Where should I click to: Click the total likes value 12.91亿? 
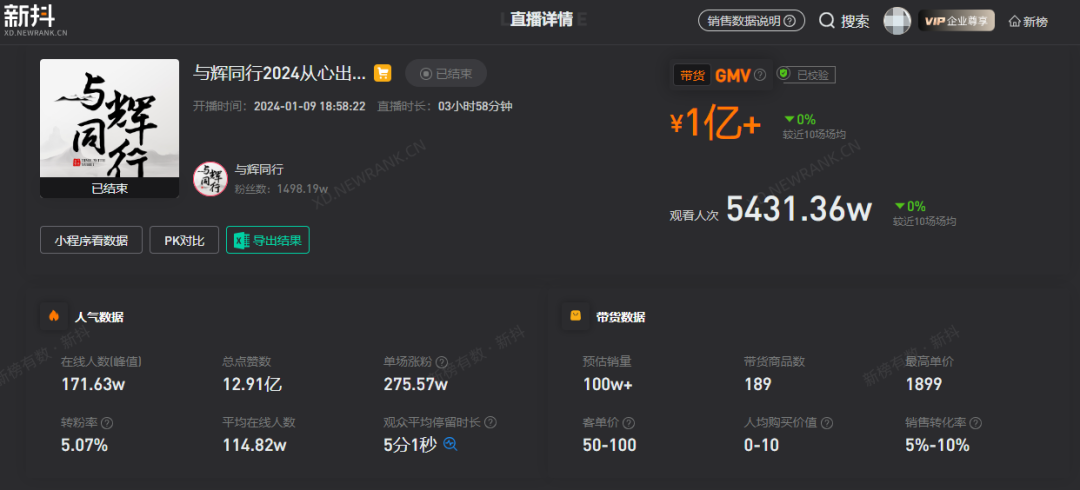coord(252,385)
